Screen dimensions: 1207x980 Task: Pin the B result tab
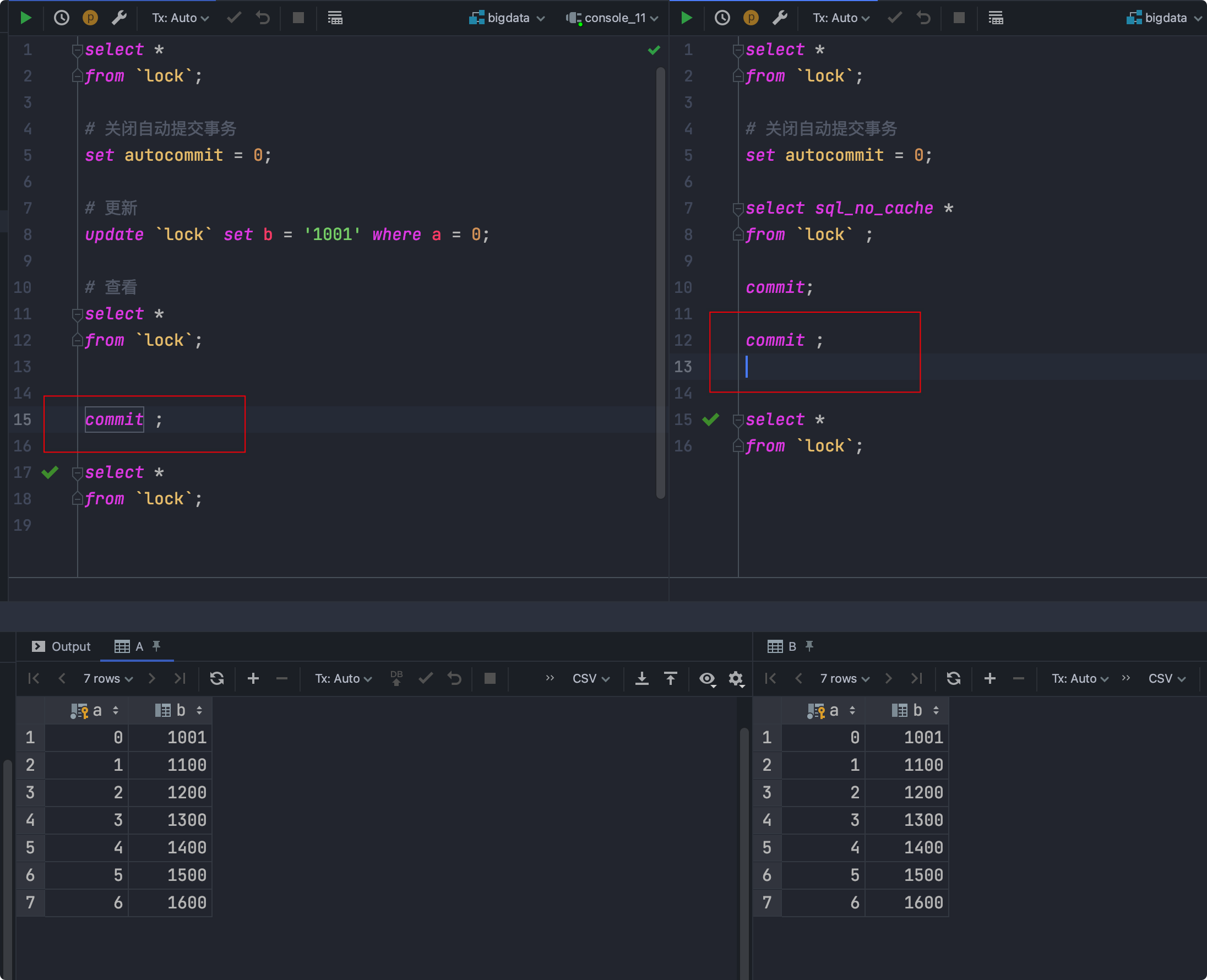809,646
